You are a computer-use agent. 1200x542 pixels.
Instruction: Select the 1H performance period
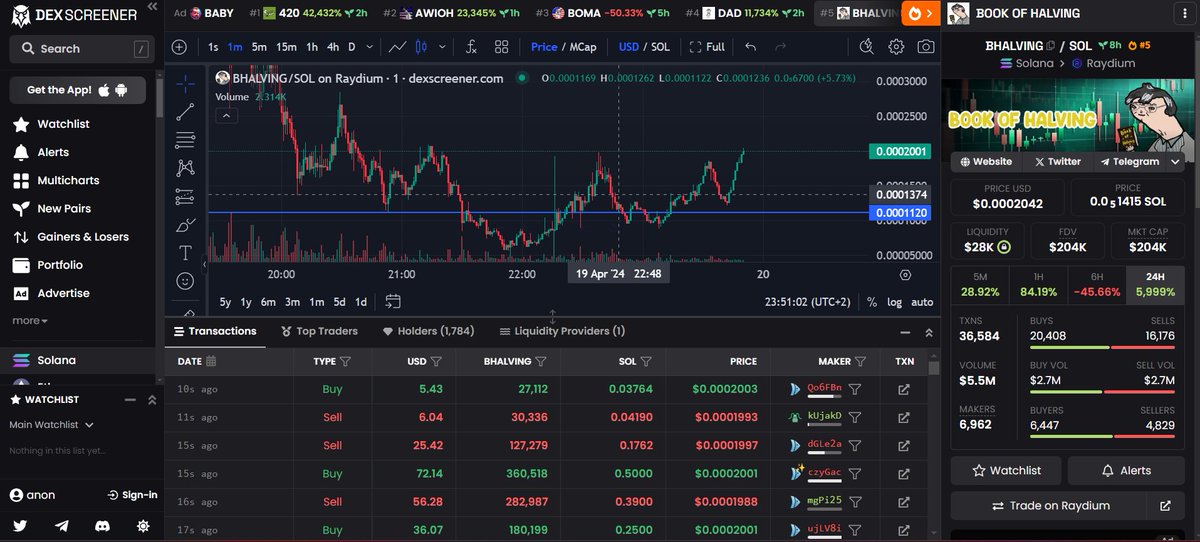pyautogui.click(x=1038, y=284)
